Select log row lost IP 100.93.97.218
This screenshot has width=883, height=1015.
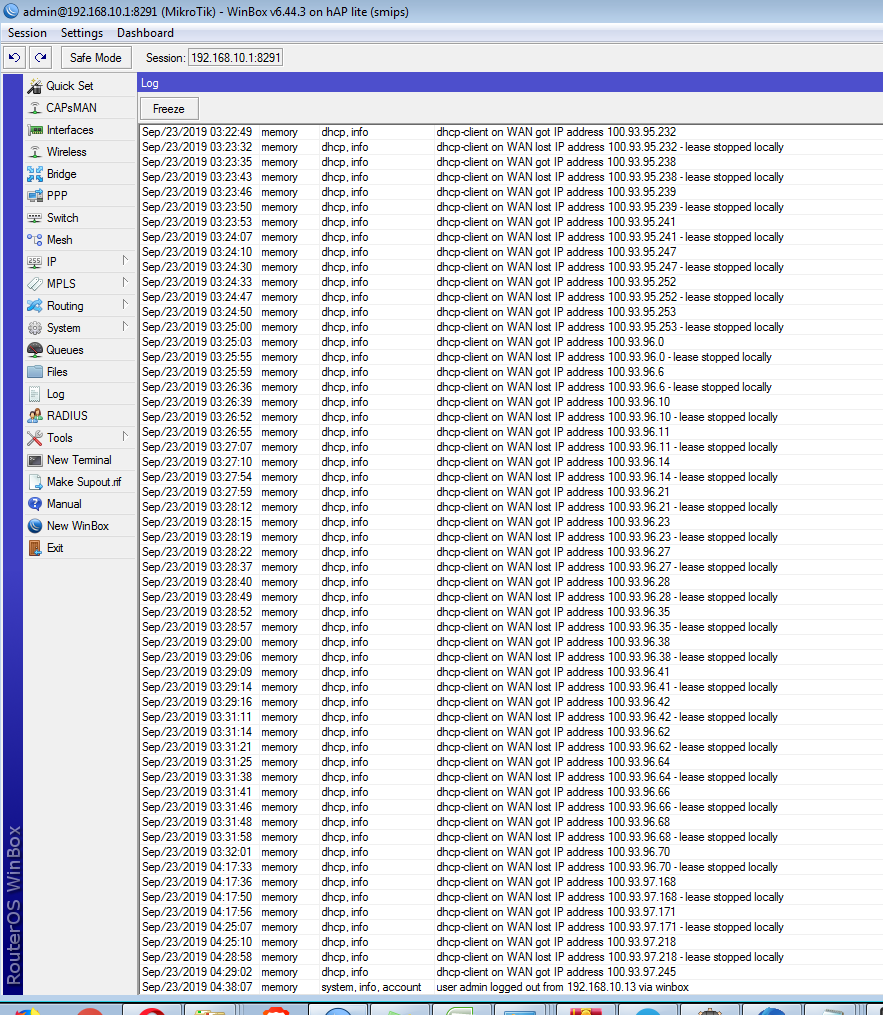(x=511, y=957)
